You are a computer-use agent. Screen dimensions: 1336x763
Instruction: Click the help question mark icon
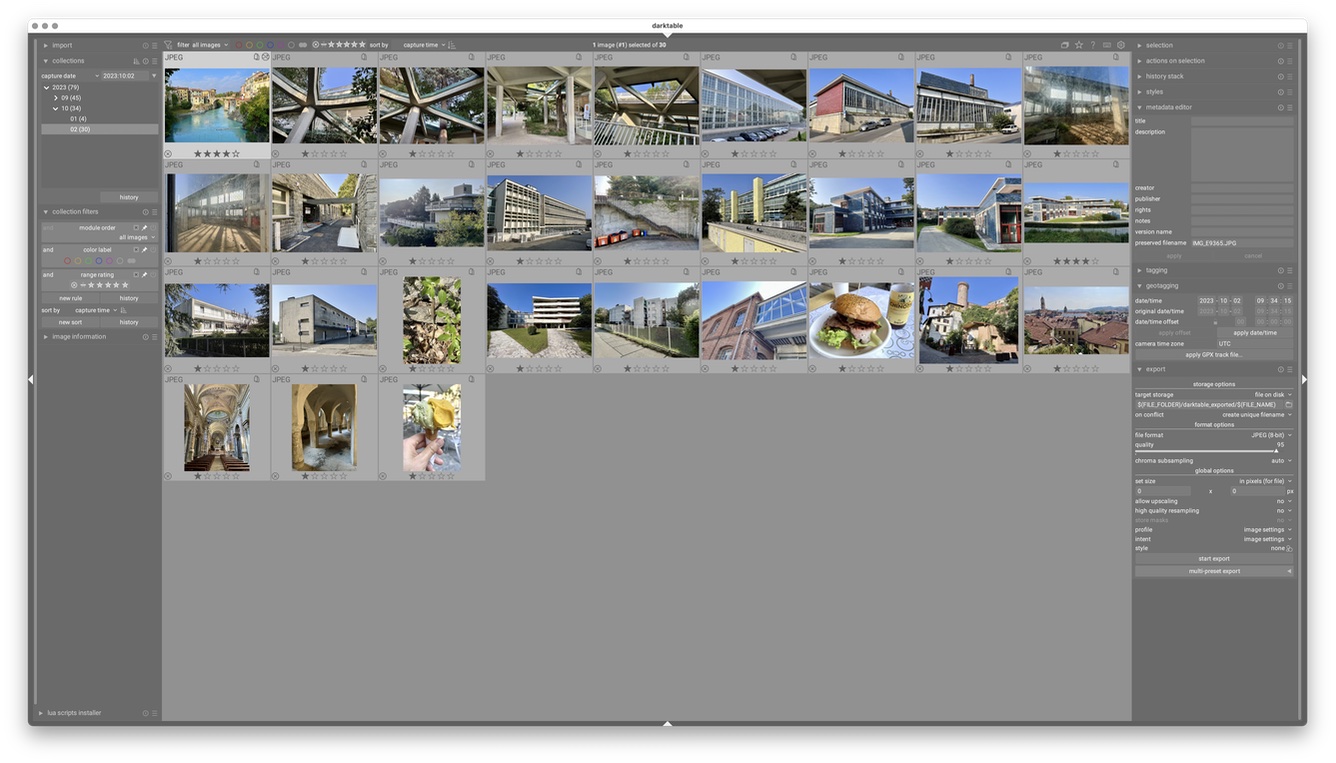1093,45
